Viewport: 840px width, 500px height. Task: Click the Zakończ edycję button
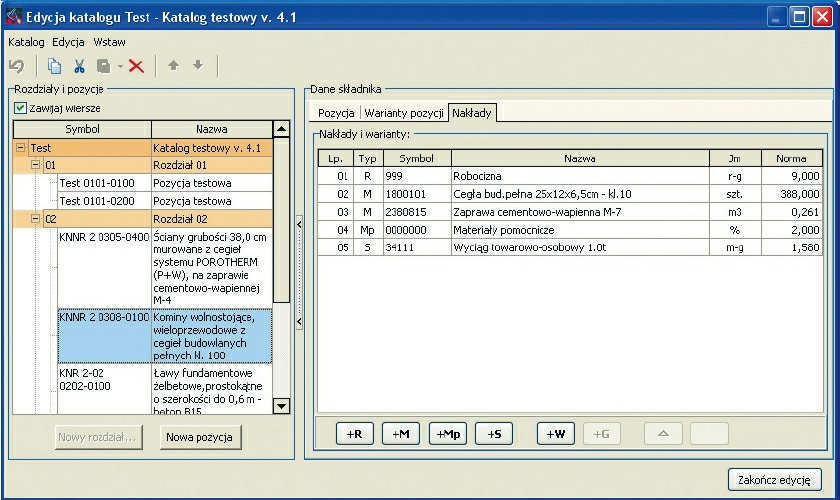774,480
